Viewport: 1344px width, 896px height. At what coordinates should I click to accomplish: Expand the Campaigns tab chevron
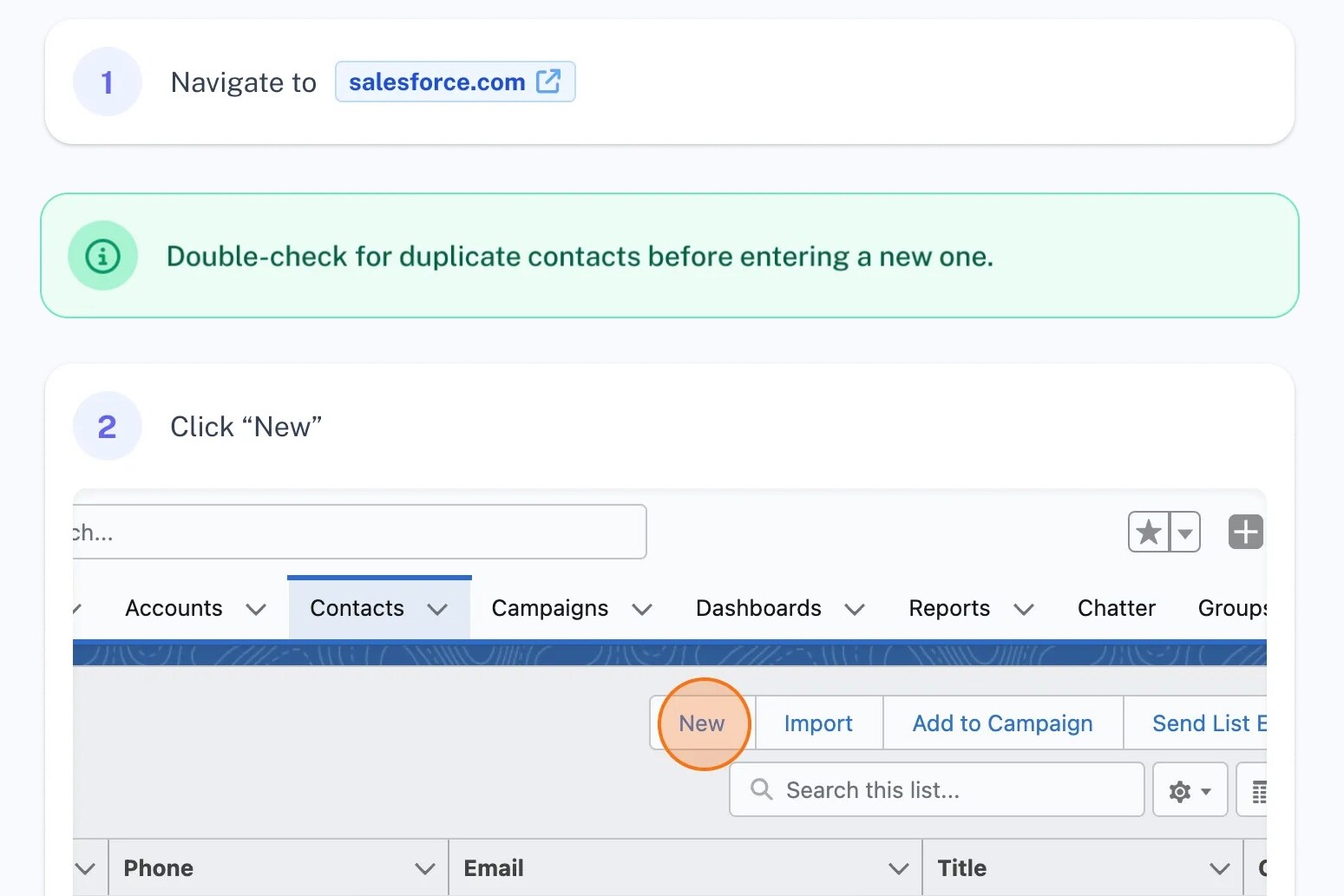click(642, 609)
